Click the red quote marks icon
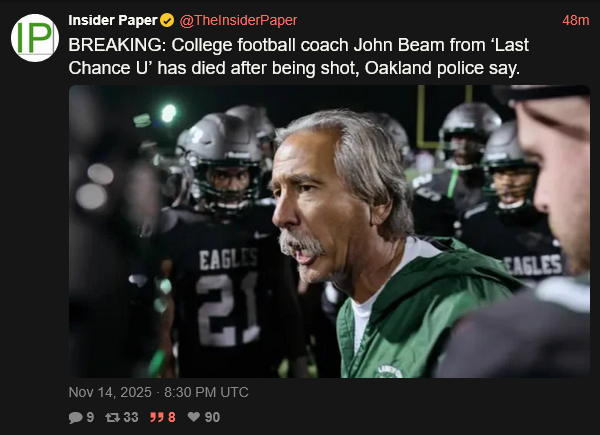This screenshot has width=600, height=435. [156, 418]
